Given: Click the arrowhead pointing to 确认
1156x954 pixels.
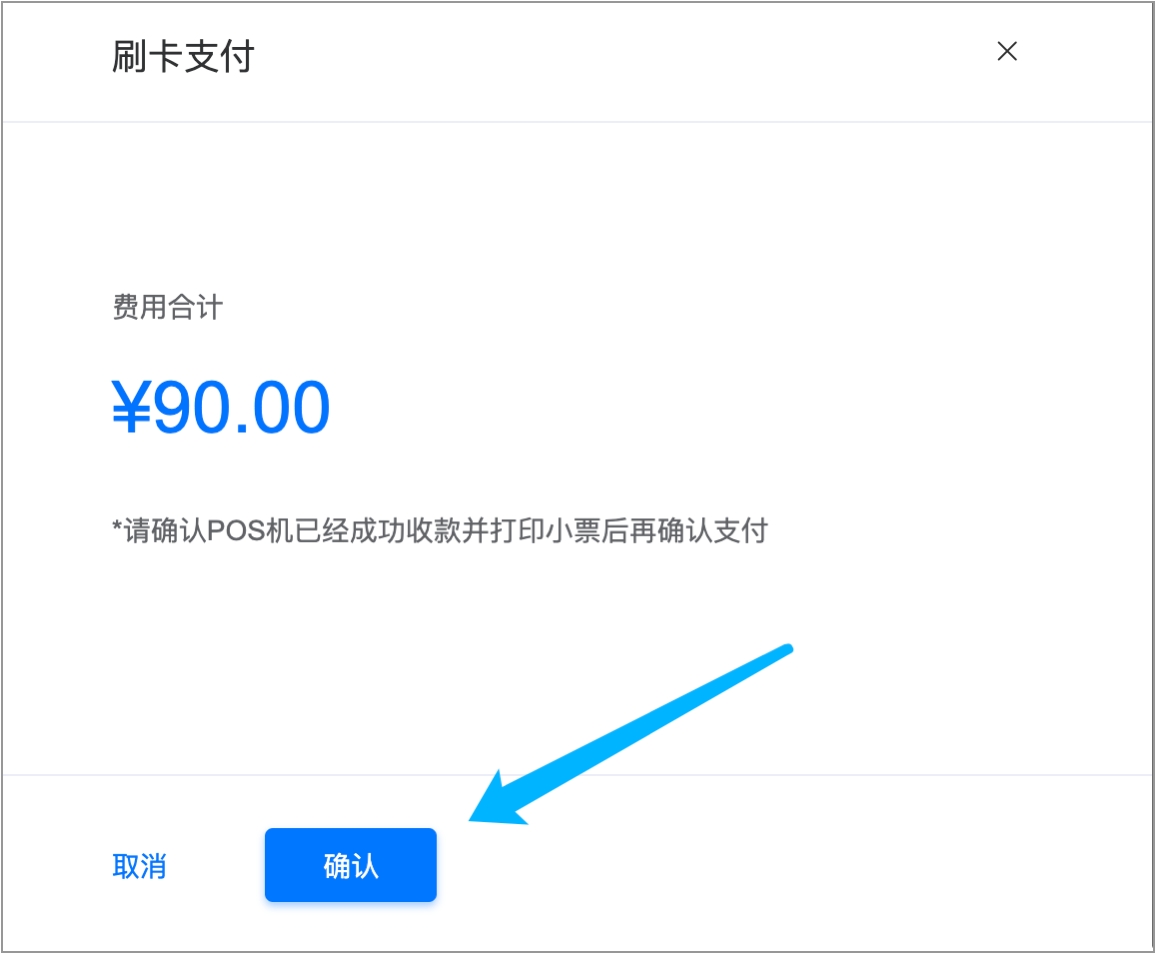Looking at the screenshot, I should 498,802.
